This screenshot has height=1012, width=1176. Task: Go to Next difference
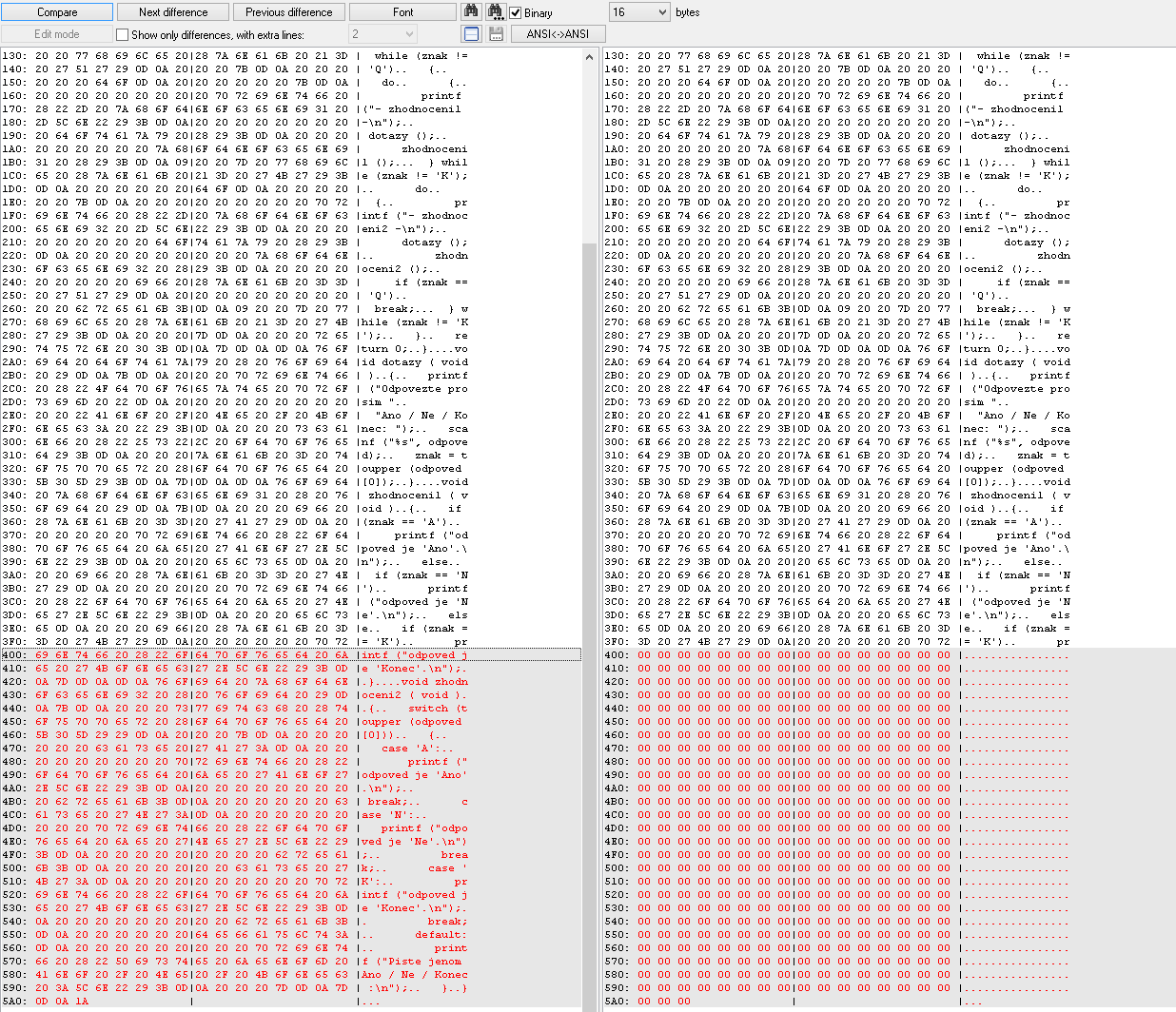pyautogui.click(x=173, y=12)
